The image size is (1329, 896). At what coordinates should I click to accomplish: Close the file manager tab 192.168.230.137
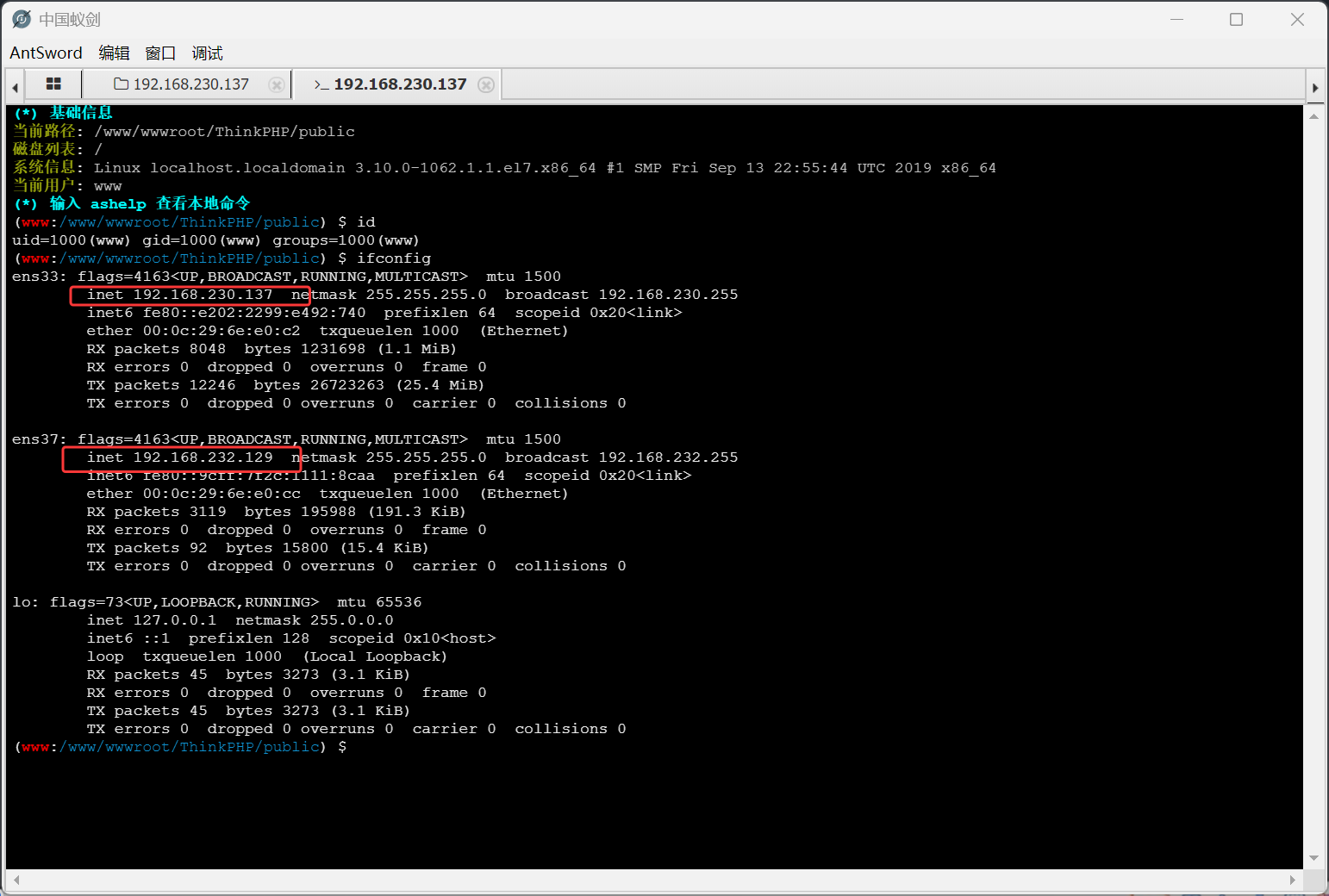277,84
